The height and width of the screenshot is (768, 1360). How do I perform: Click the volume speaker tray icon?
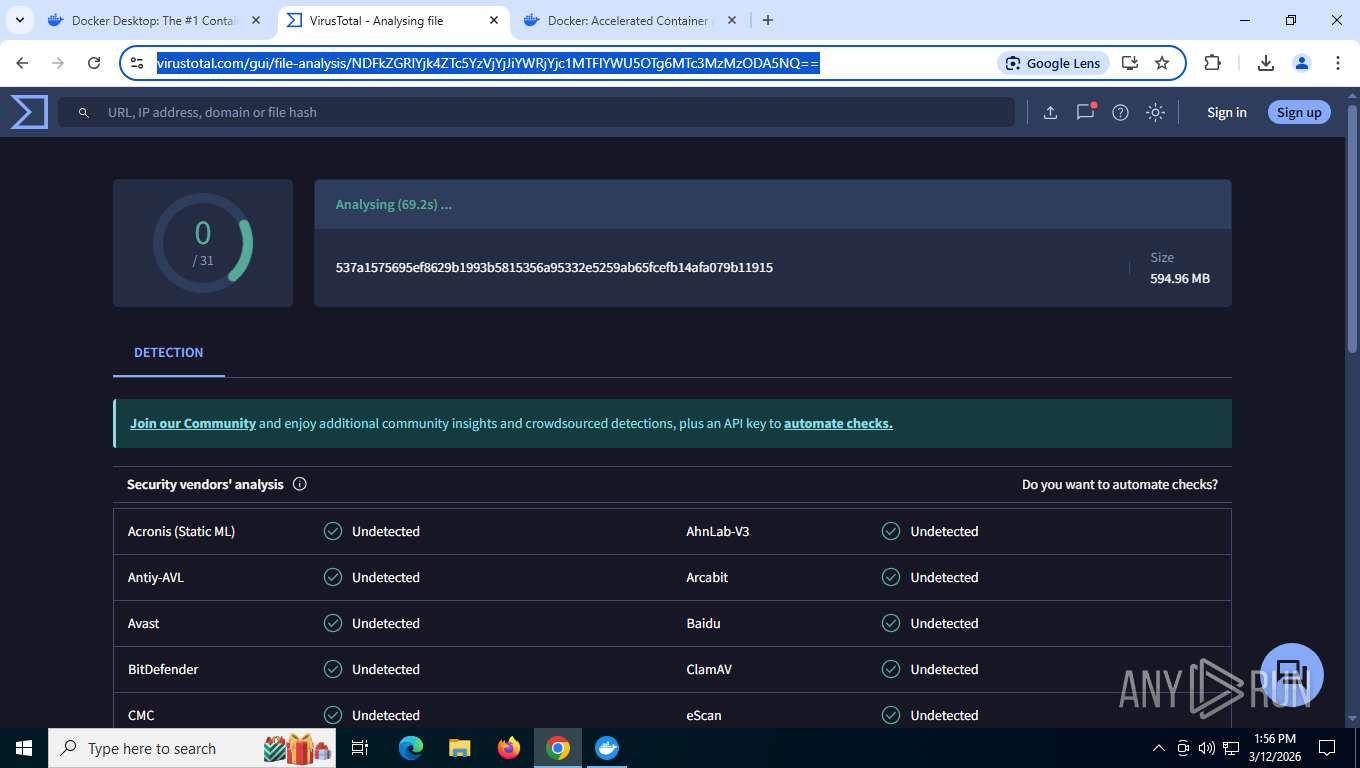[x=1206, y=748]
